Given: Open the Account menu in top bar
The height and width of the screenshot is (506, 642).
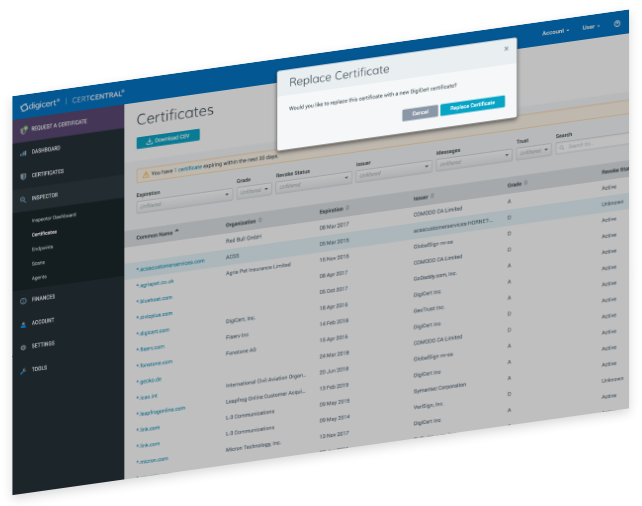Looking at the screenshot, I should 556,32.
